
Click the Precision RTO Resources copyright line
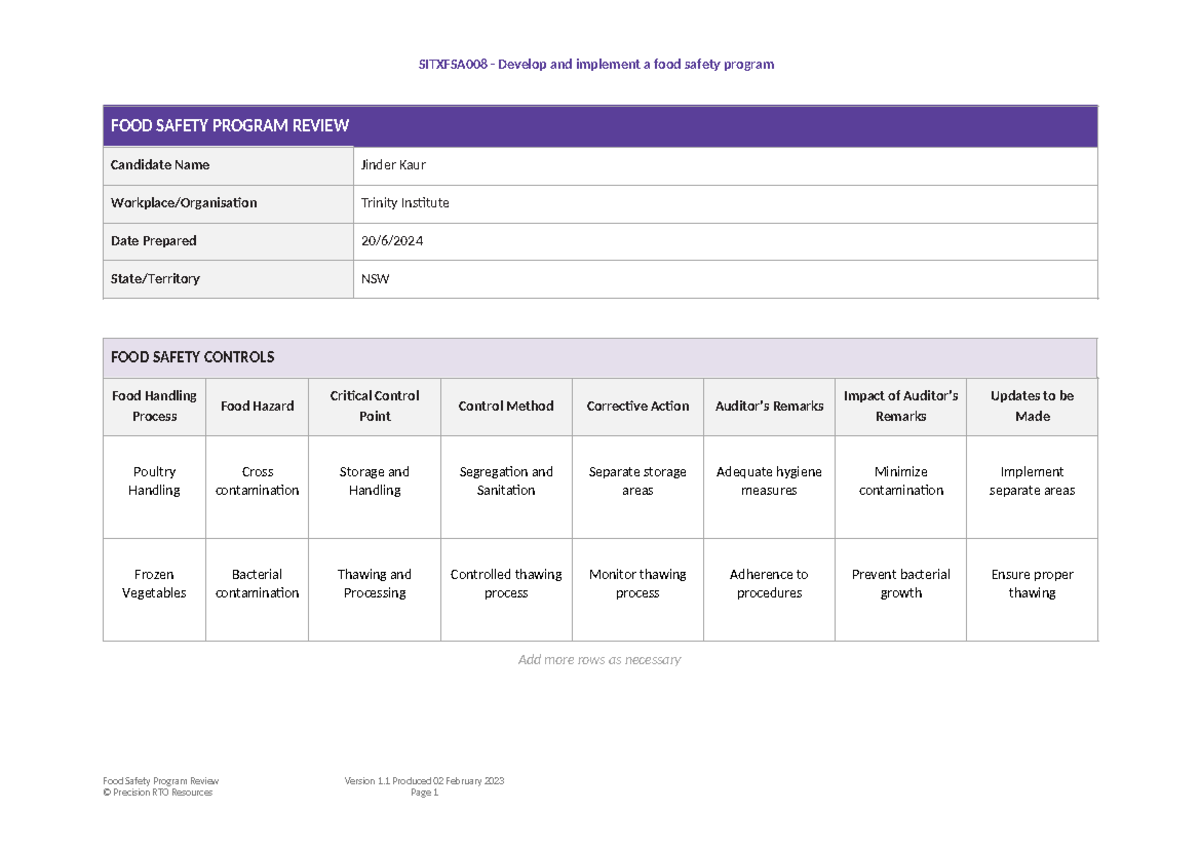(158, 792)
